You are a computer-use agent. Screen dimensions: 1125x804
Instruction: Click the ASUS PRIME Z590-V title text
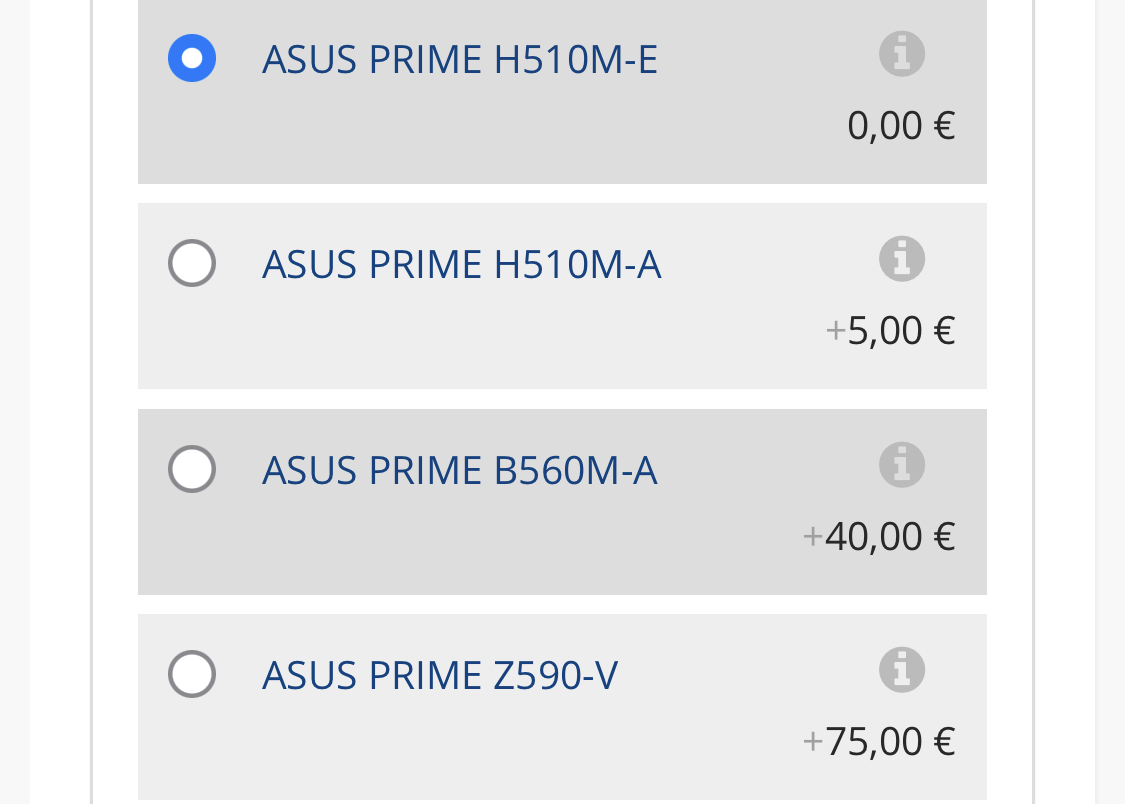(x=440, y=676)
